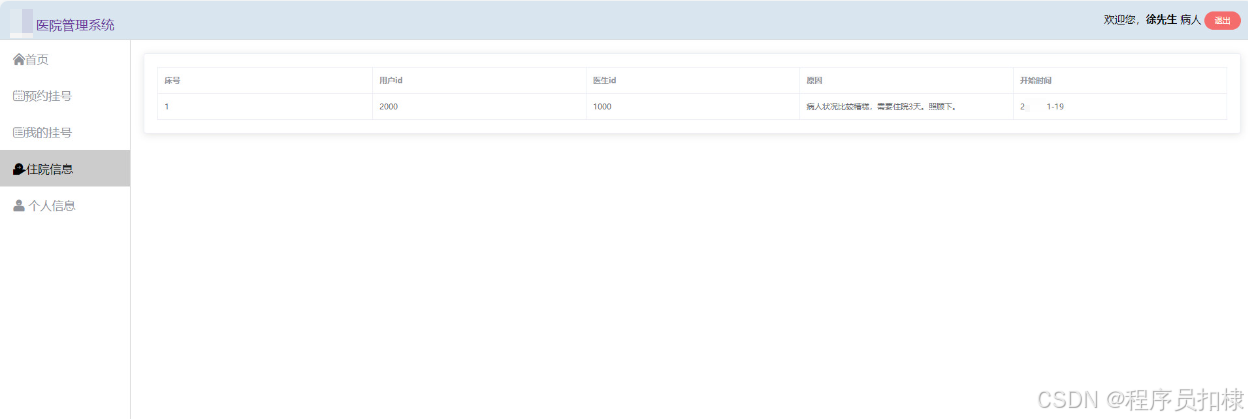Click the reason cell starting 病人状况
The image size is (1248, 419).
tap(906, 106)
